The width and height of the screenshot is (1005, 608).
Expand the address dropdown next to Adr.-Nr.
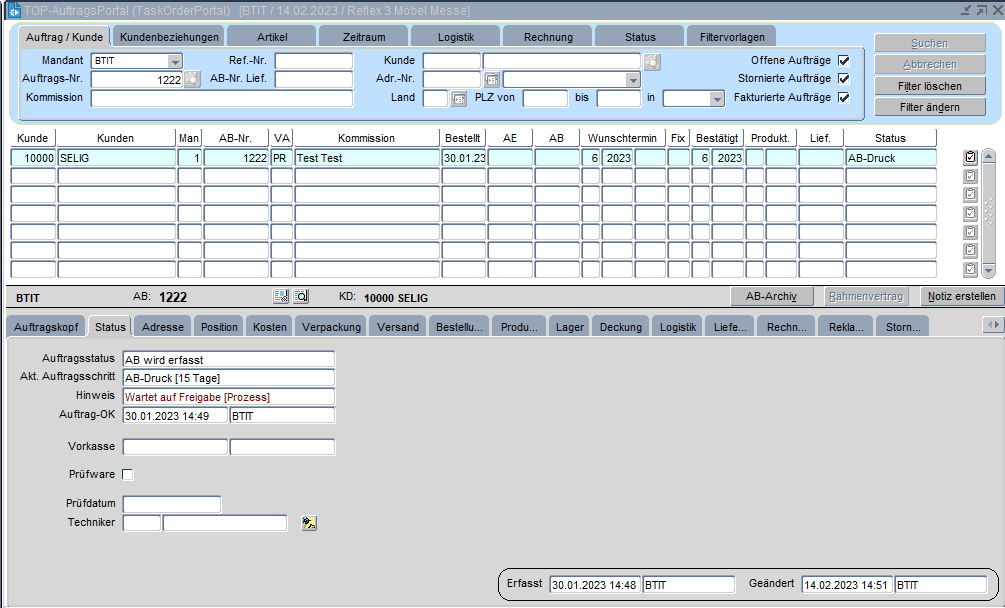point(633,80)
